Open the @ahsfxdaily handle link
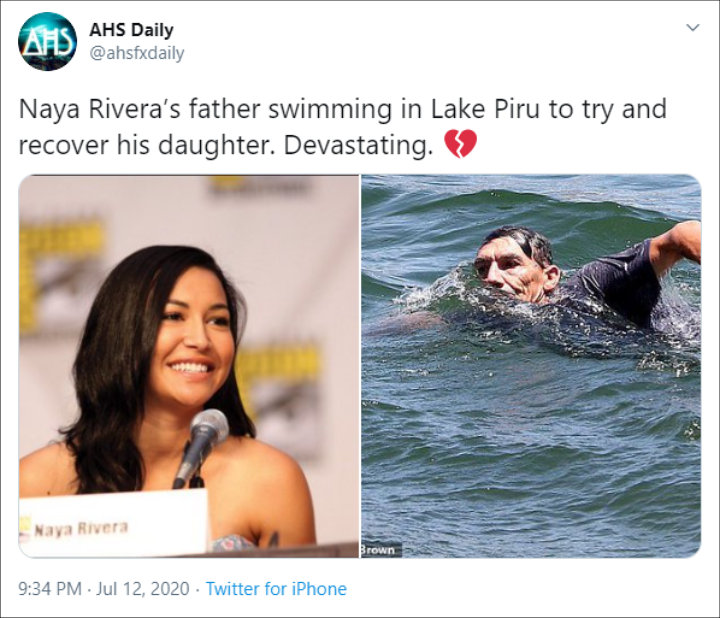This screenshot has width=720, height=618. (136, 53)
